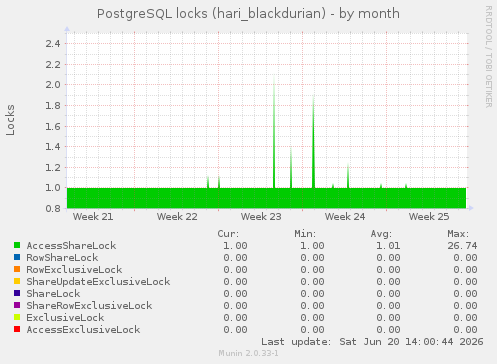497x364 pixels.
Task: Select the RowExclusiveLock legend label
Action: pos(74,270)
